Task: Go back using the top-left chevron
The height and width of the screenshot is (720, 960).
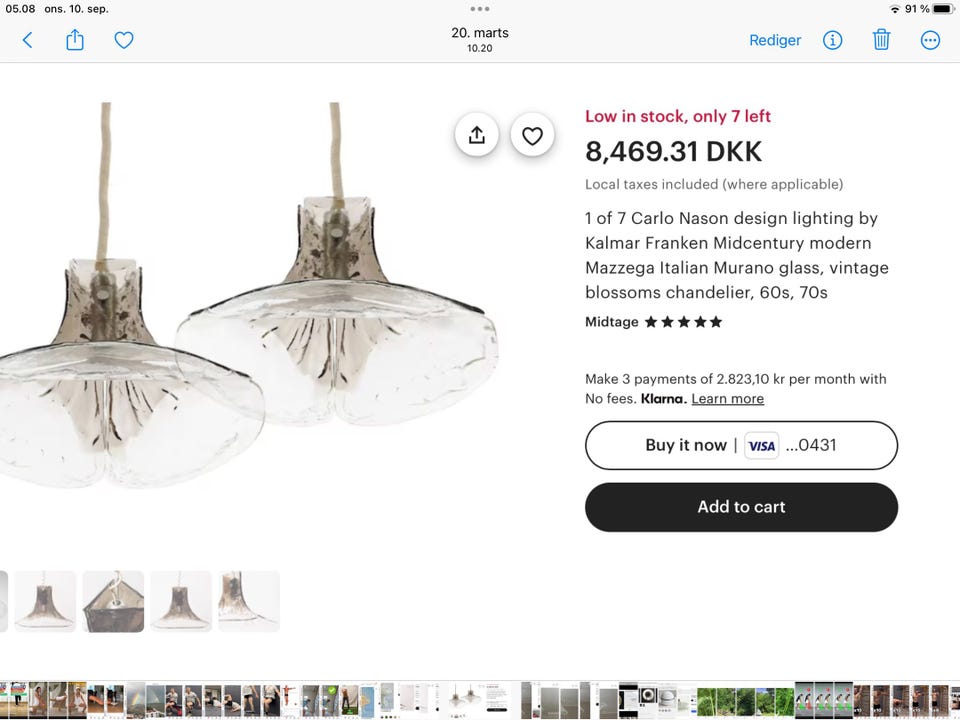Action: click(27, 40)
